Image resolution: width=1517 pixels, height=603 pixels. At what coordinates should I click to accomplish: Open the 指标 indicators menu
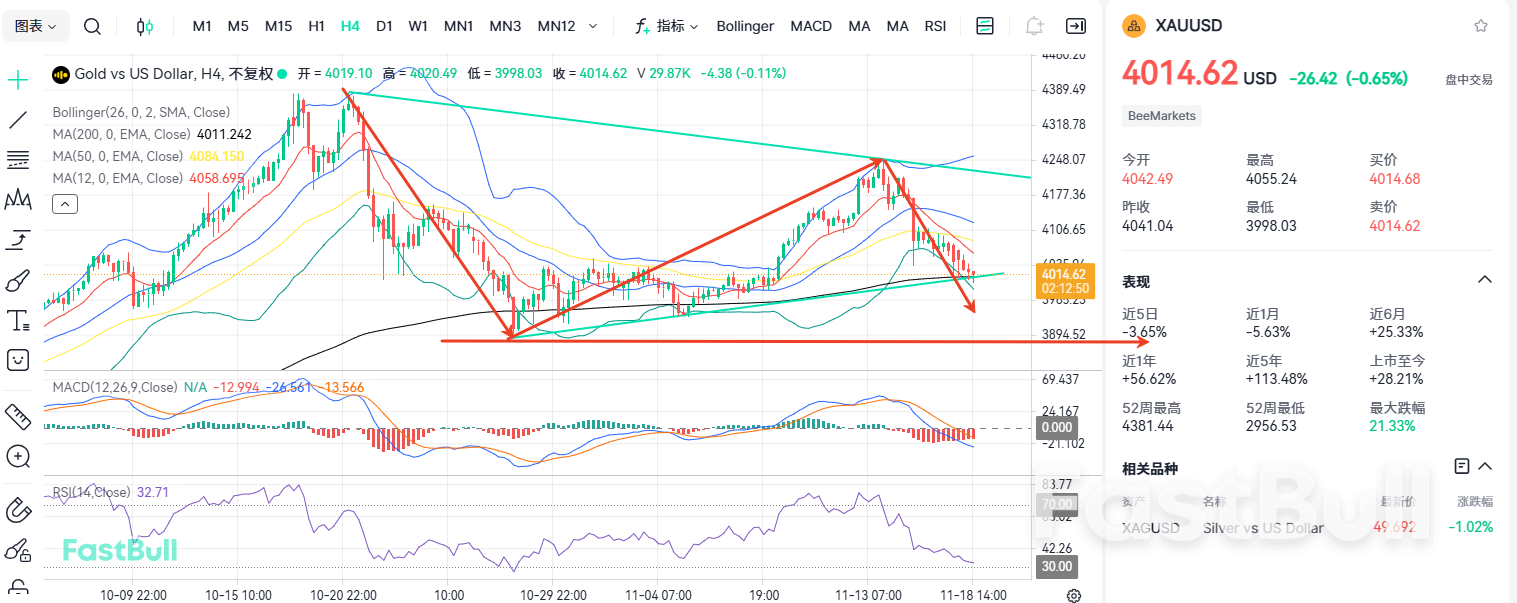672,27
